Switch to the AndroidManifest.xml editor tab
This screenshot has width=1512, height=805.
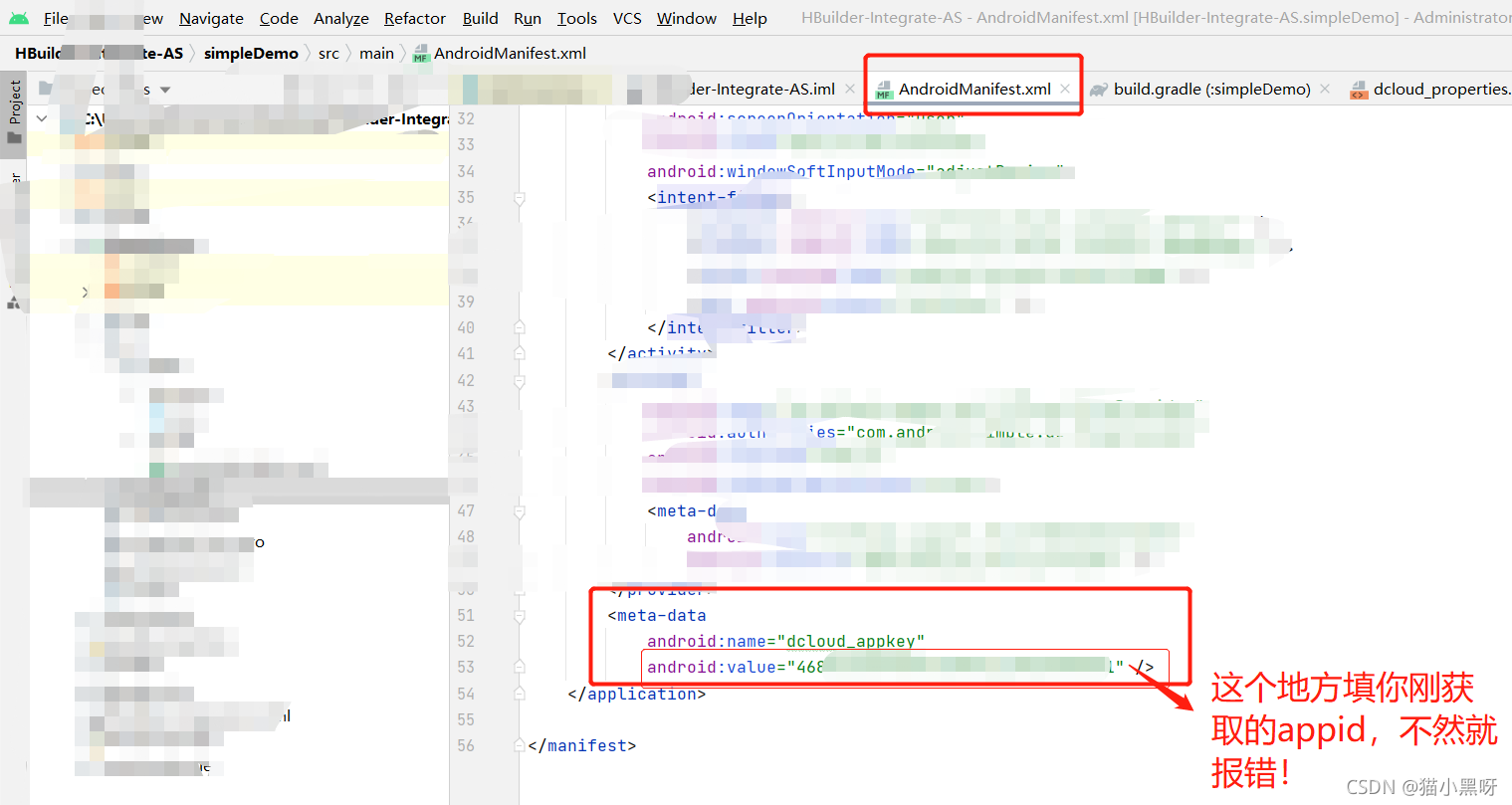(x=974, y=89)
